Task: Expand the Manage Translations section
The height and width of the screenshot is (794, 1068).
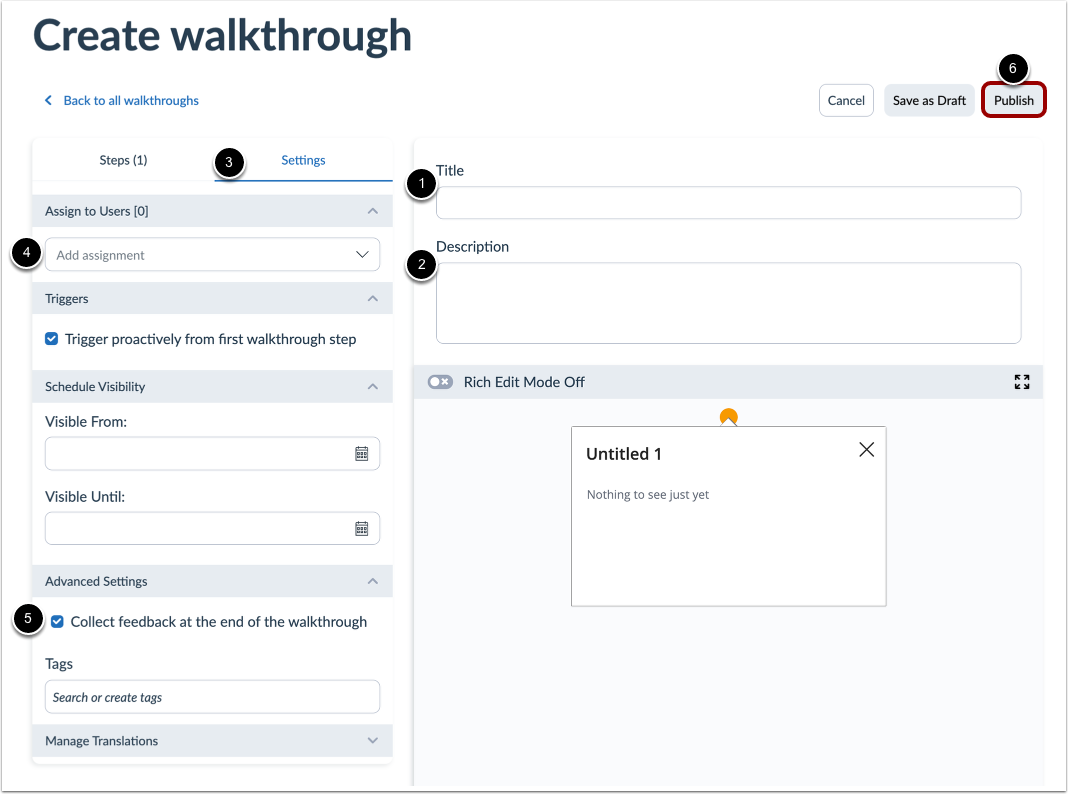Action: 372,740
